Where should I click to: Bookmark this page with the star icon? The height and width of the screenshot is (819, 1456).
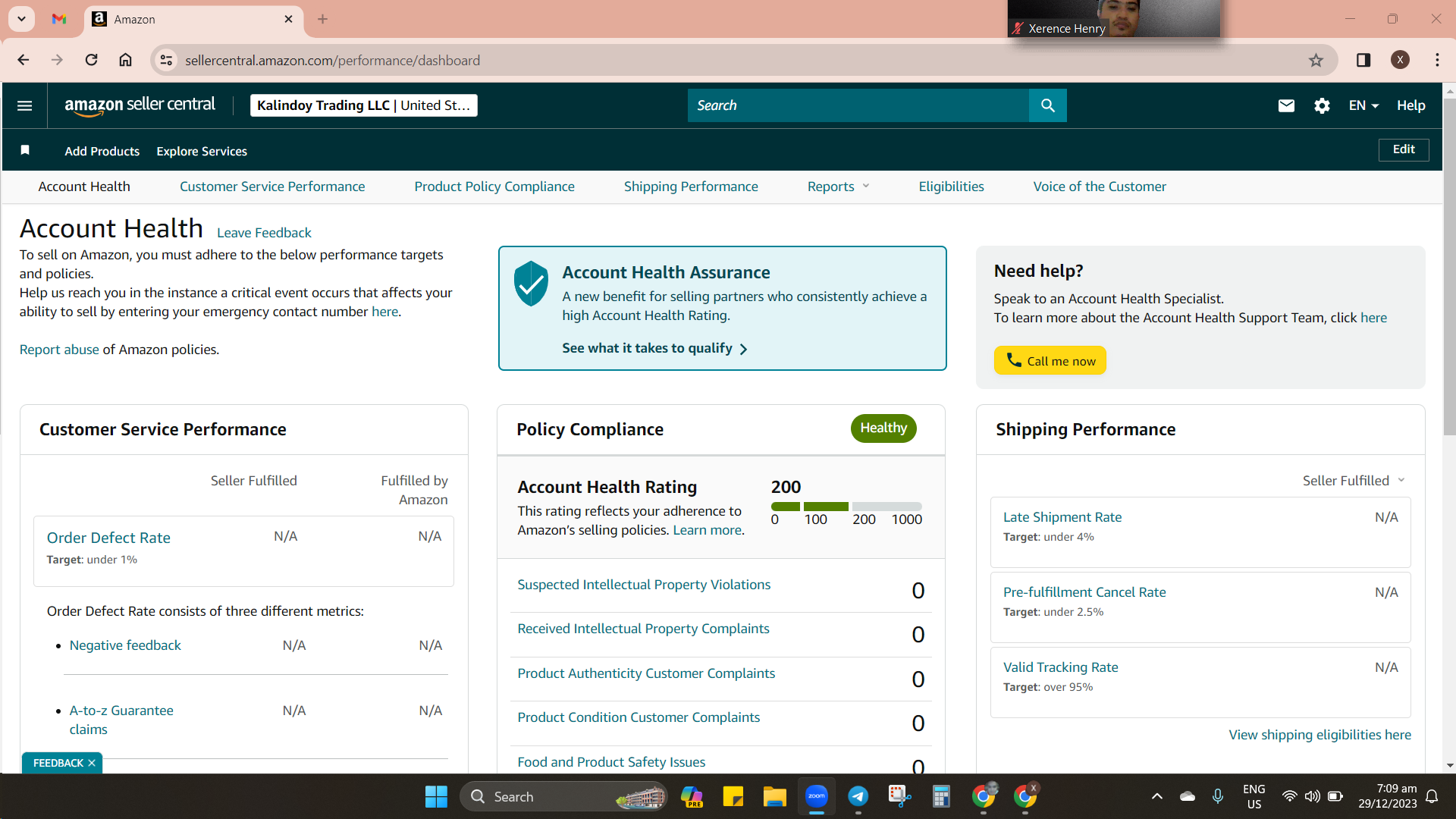[1316, 60]
